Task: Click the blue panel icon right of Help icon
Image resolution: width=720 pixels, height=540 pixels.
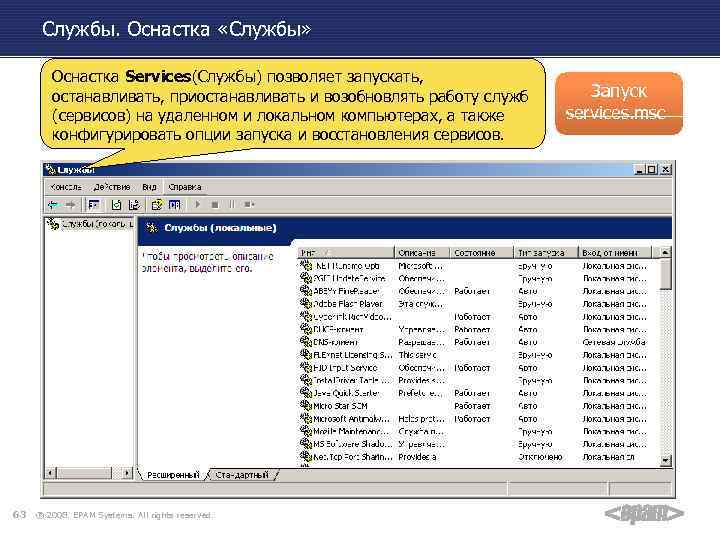Action: click(x=174, y=205)
